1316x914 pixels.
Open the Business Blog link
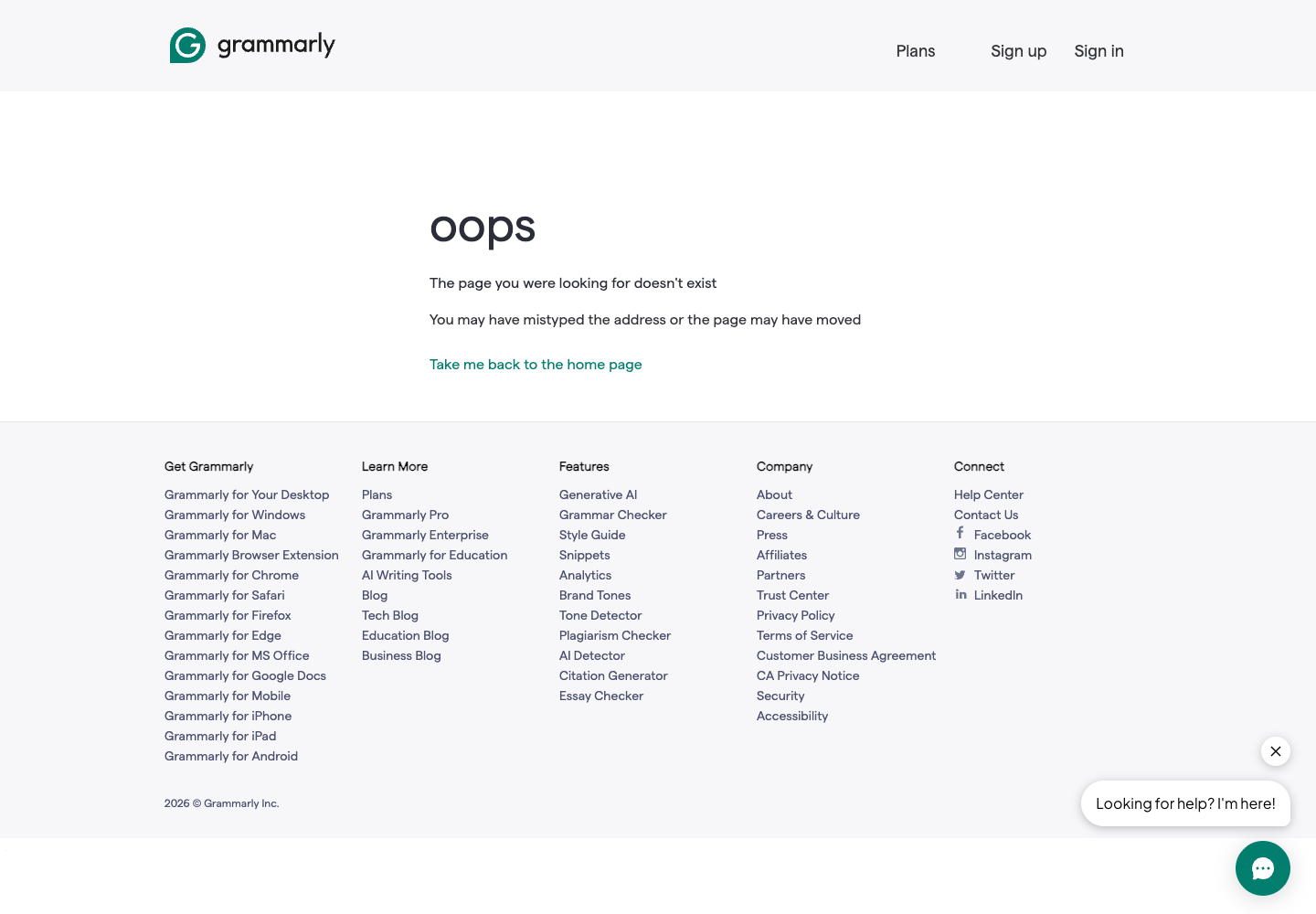(401, 655)
